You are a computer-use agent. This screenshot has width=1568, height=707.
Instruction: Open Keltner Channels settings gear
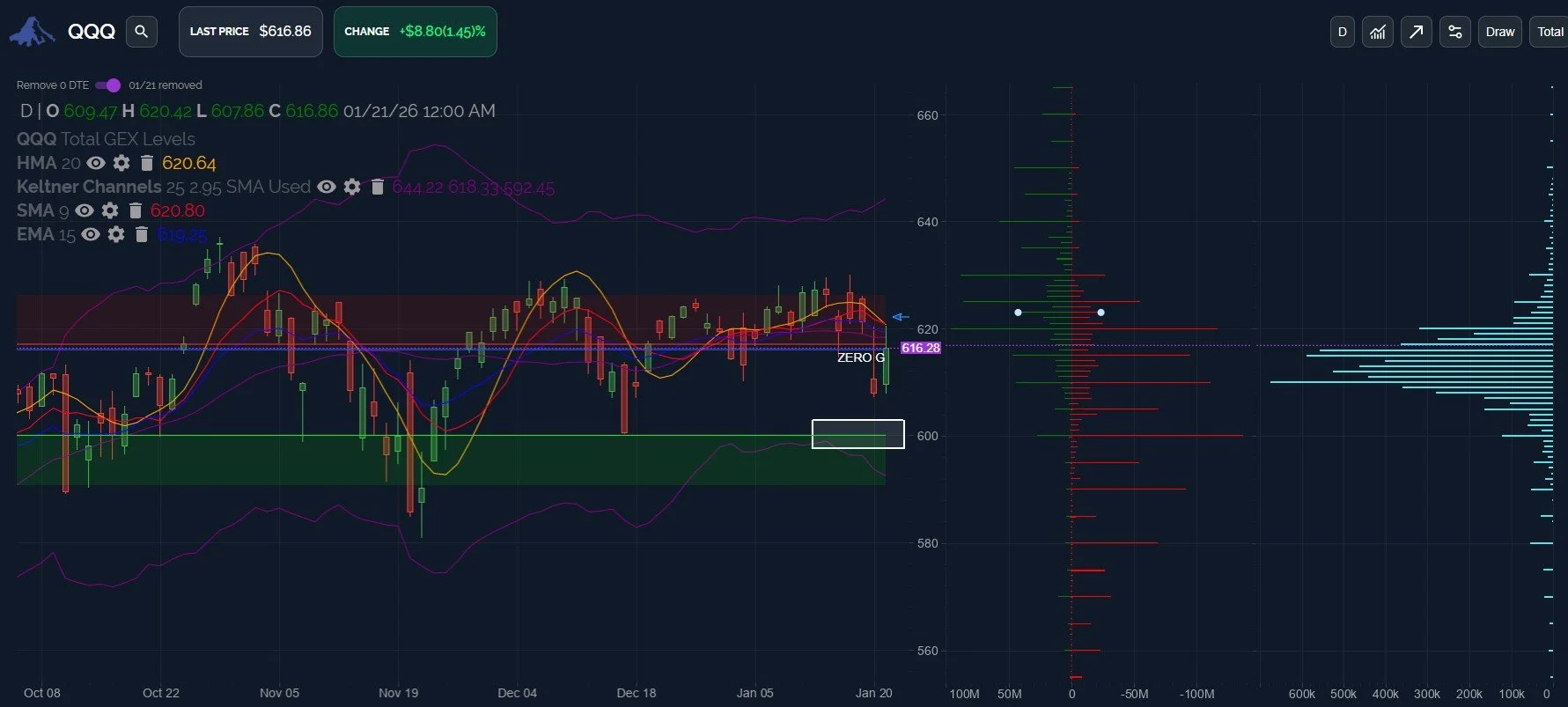(x=352, y=187)
